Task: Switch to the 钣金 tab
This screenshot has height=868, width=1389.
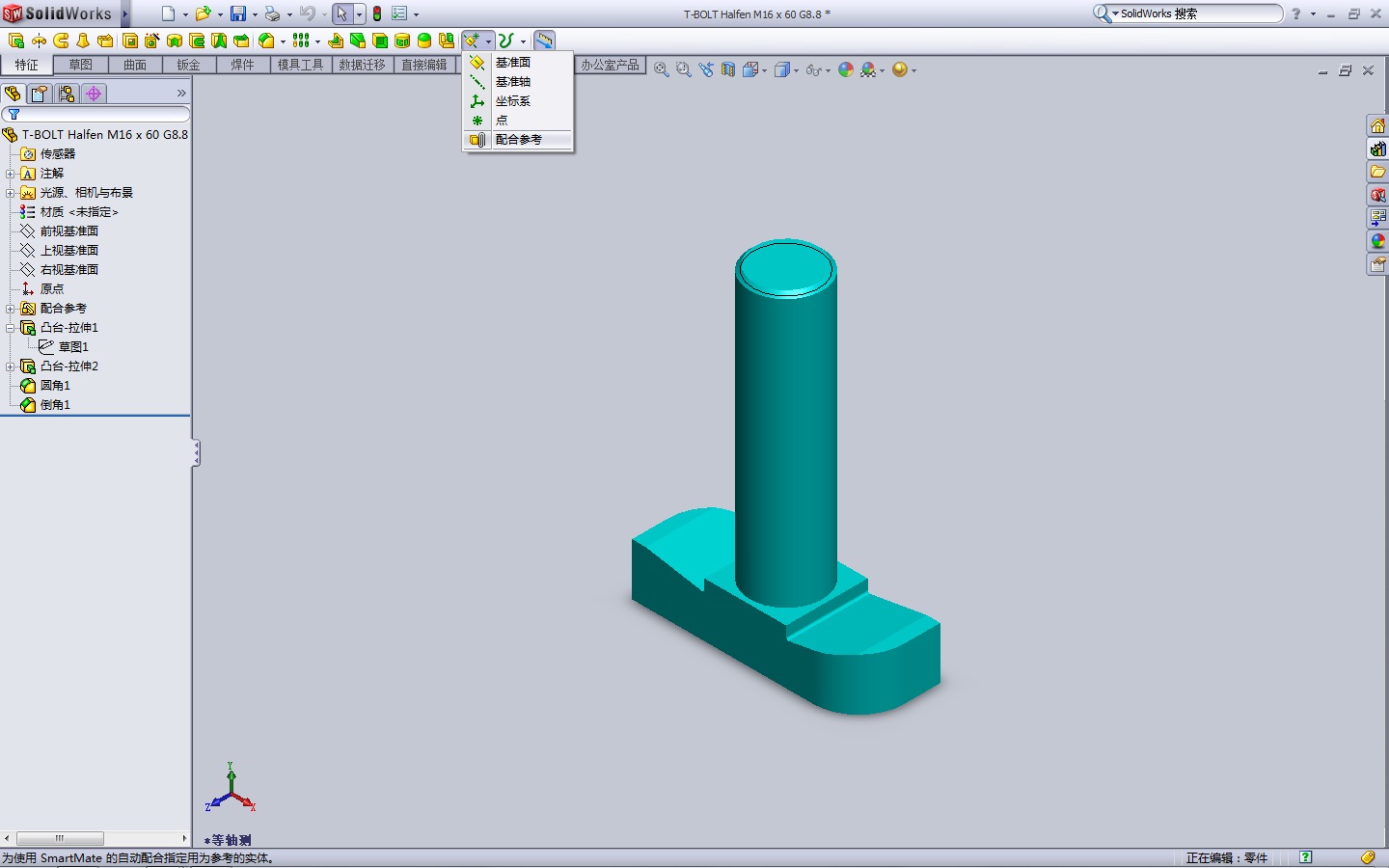Action: pyautogui.click(x=188, y=65)
